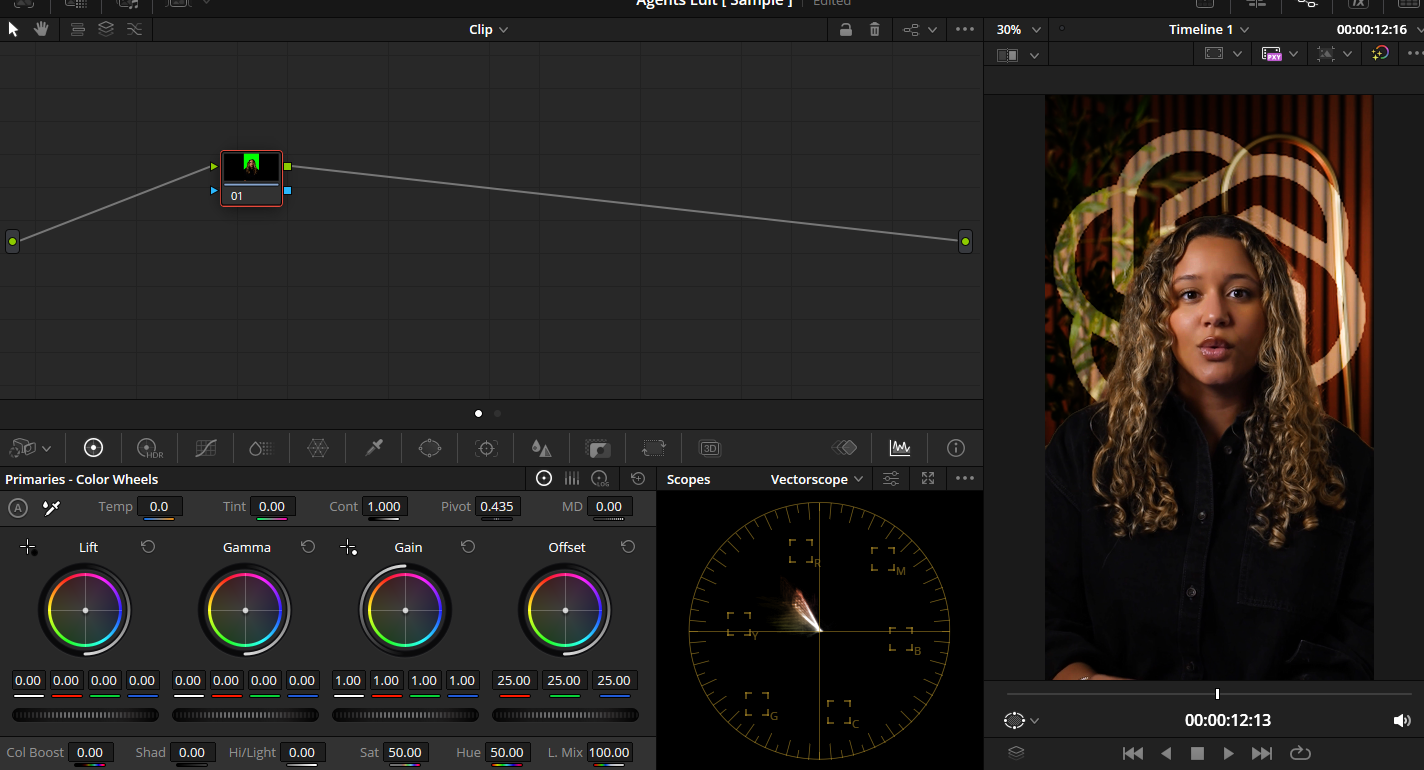Click the Gamma master wheel slider

pyautogui.click(x=245, y=715)
